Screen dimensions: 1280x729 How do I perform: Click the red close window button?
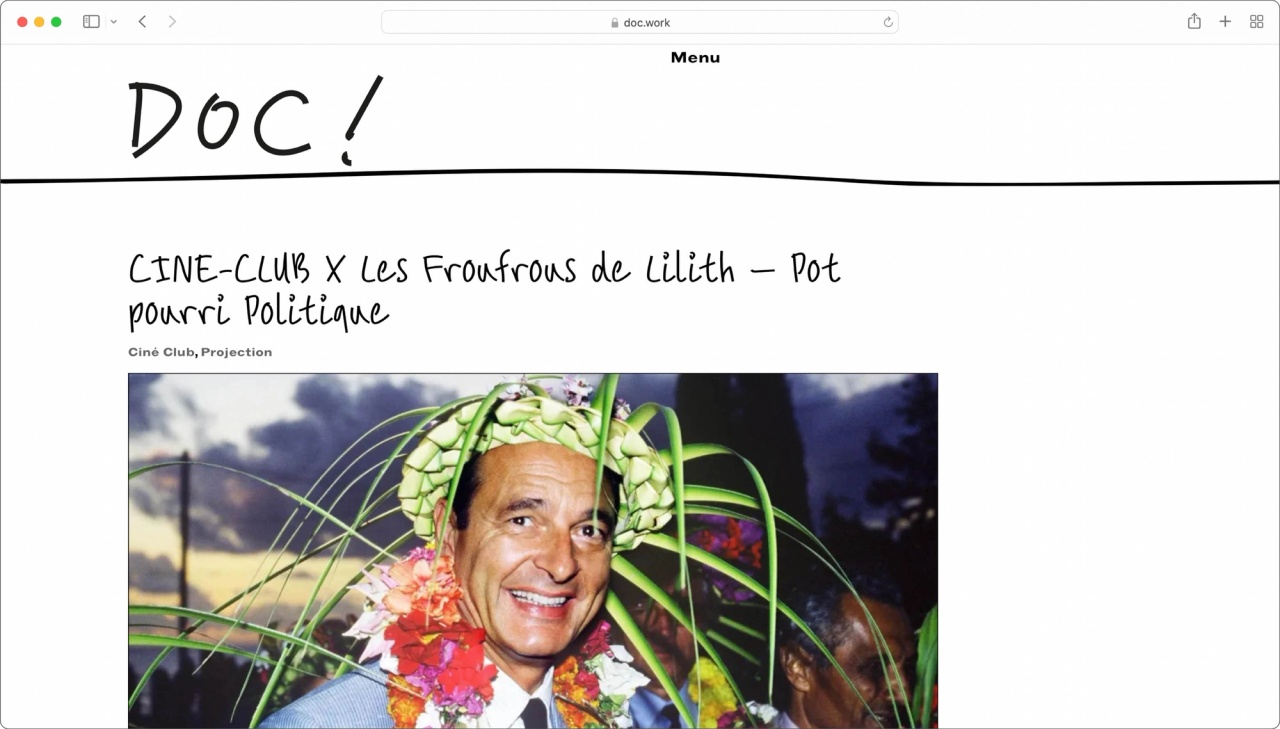[x=22, y=22]
